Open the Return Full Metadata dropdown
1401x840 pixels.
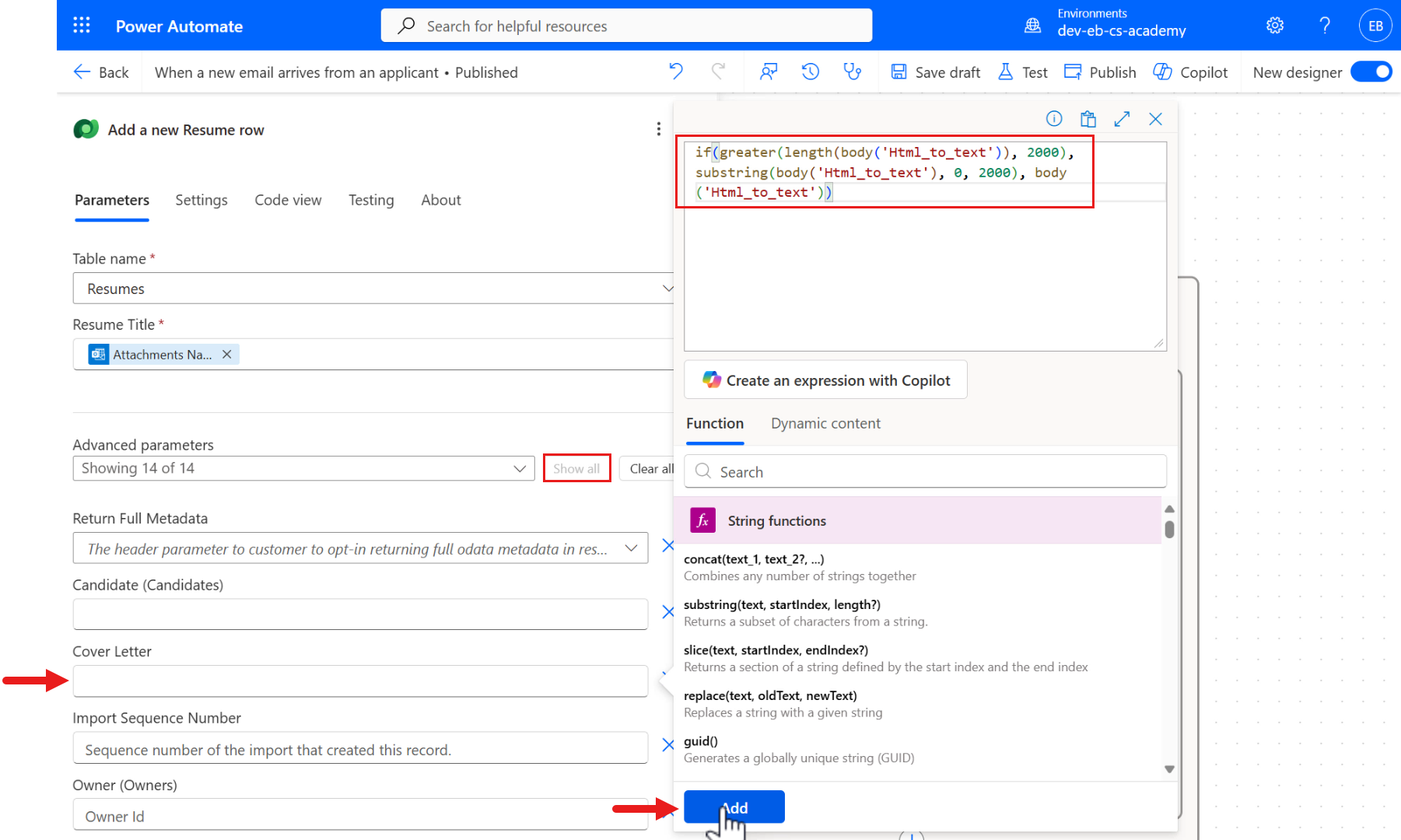632,548
